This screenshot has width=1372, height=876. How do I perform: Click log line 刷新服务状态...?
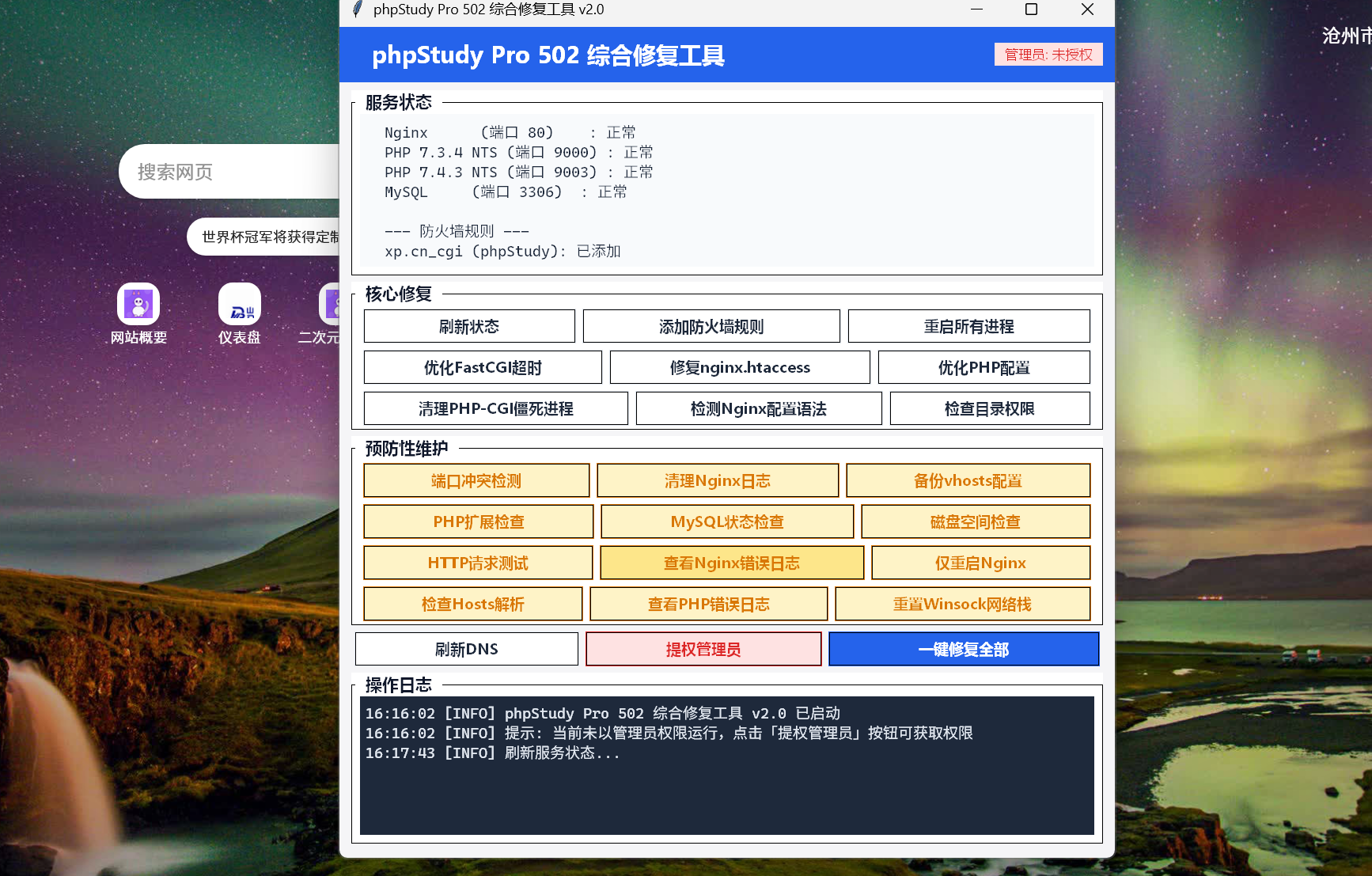pos(492,753)
